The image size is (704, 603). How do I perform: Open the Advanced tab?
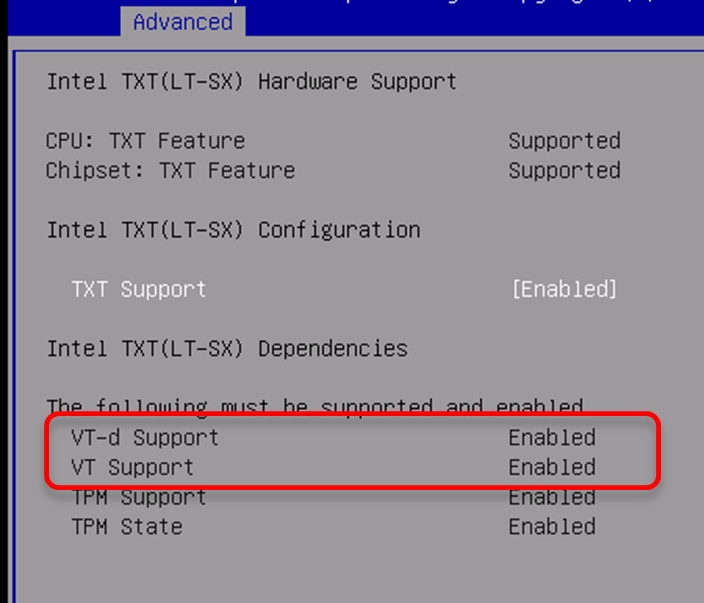click(x=183, y=22)
